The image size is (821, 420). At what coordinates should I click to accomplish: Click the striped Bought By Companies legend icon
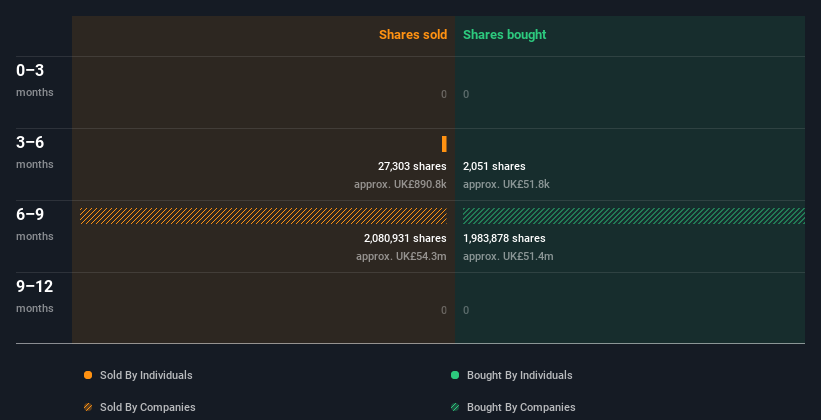455,407
